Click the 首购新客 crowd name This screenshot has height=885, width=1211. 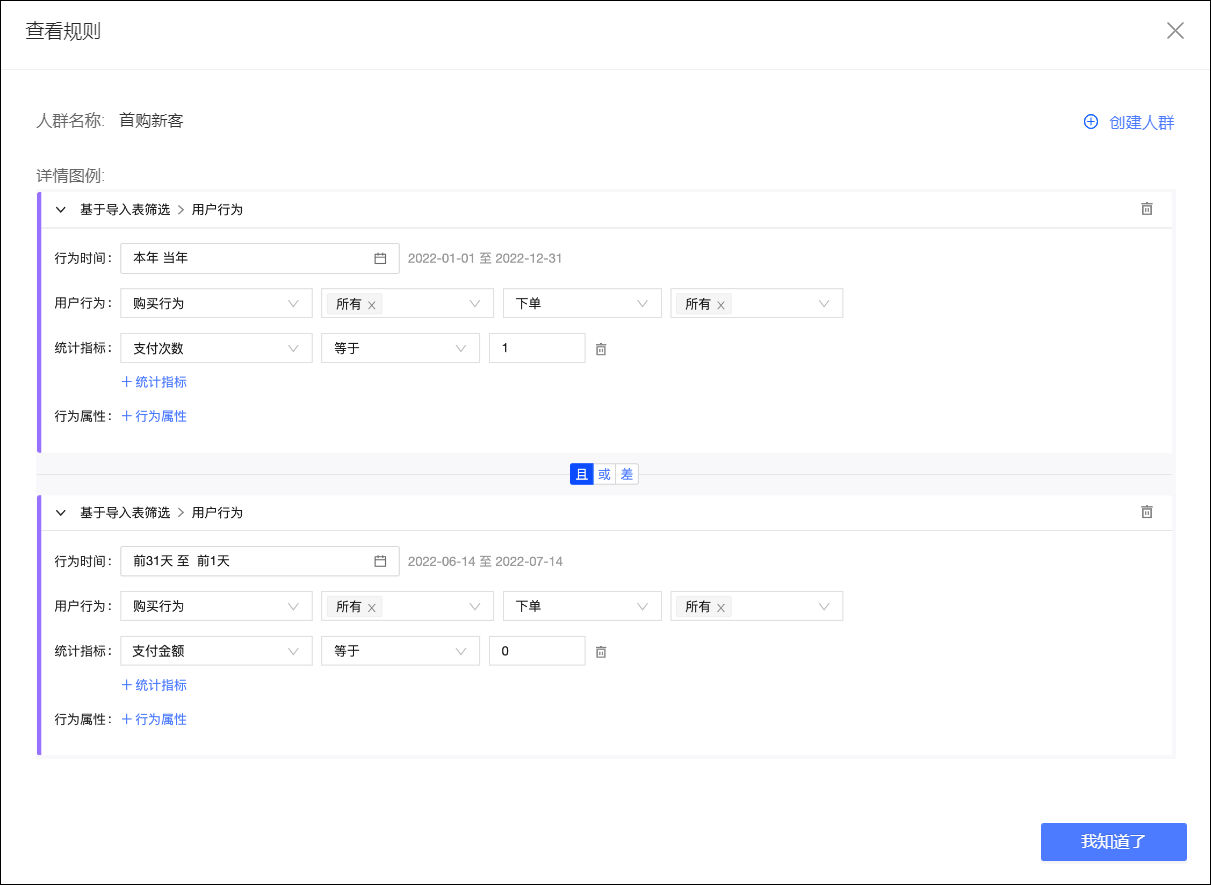point(151,120)
